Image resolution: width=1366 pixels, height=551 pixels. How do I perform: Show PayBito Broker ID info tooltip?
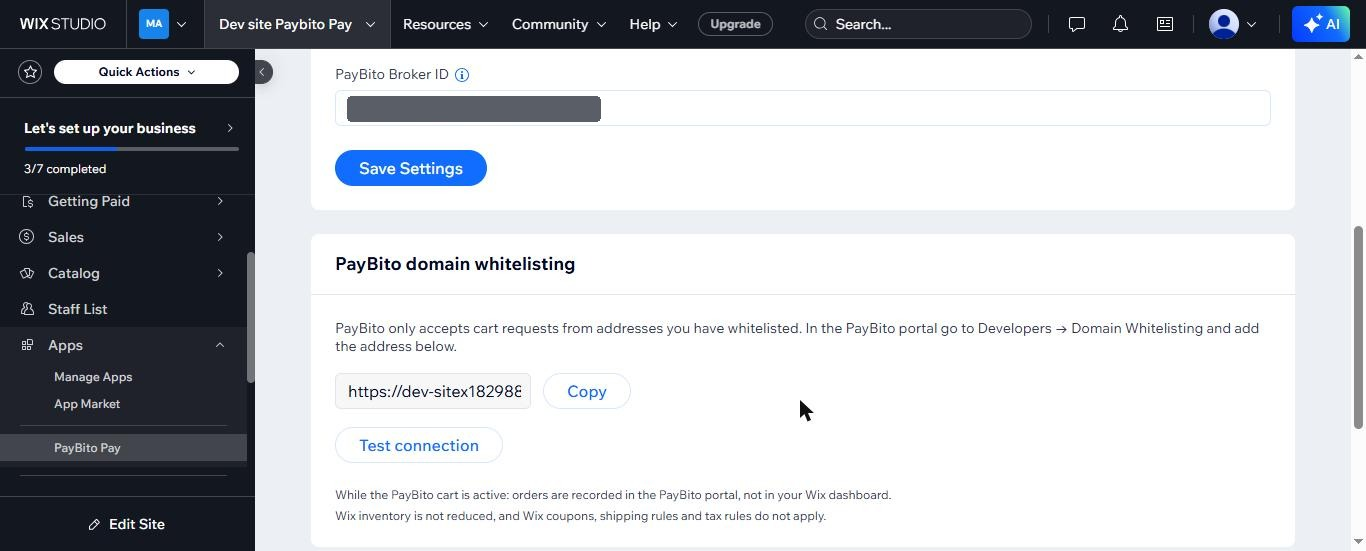pyautogui.click(x=462, y=74)
